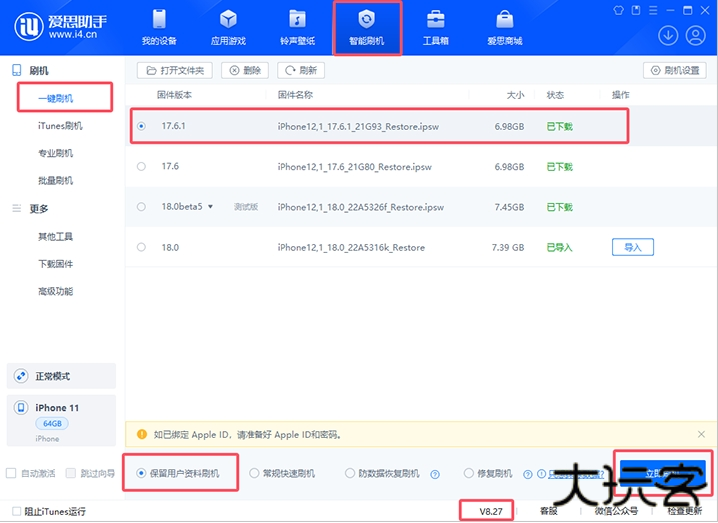Click the 64GB capacity badge
The height and width of the screenshot is (523, 718).
[x=52, y=424]
